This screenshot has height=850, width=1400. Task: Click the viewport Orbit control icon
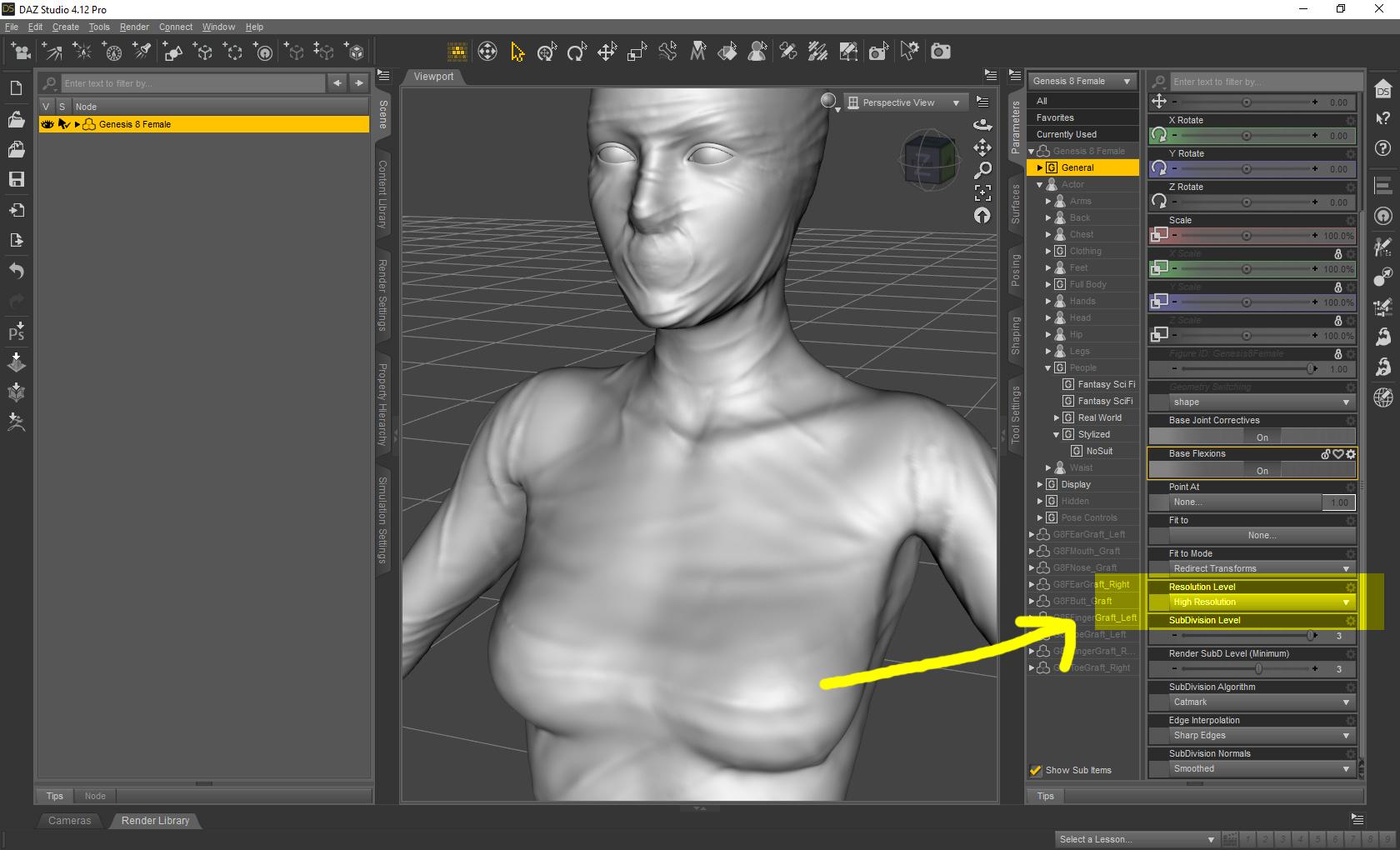(x=983, y=124)
